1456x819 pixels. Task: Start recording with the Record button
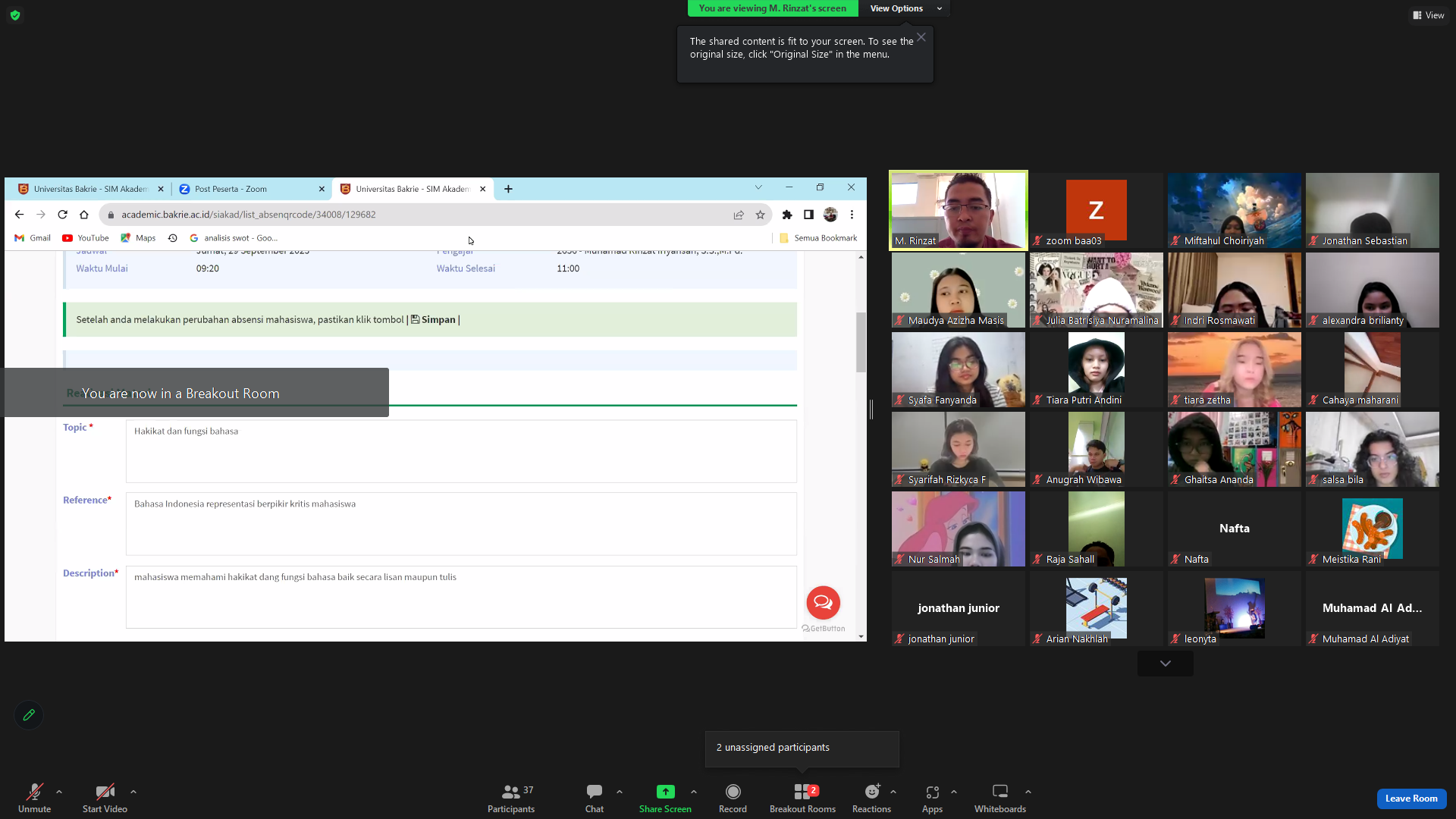click(733, 798)
